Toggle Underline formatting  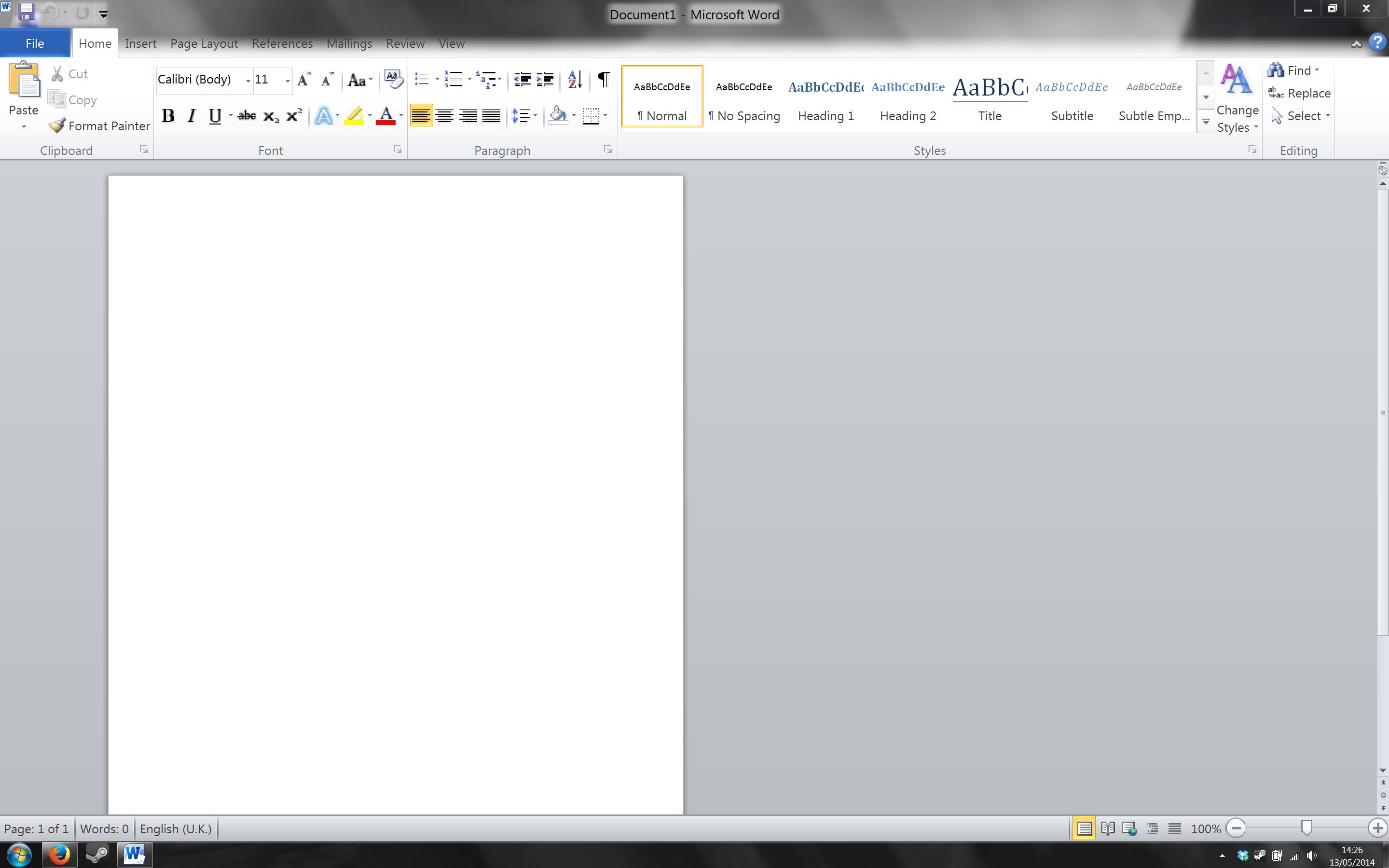click(215, 116)
